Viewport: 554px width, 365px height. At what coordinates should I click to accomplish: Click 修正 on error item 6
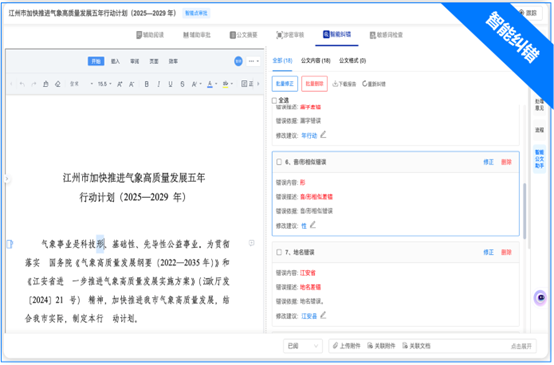click(x=489, y=162)
